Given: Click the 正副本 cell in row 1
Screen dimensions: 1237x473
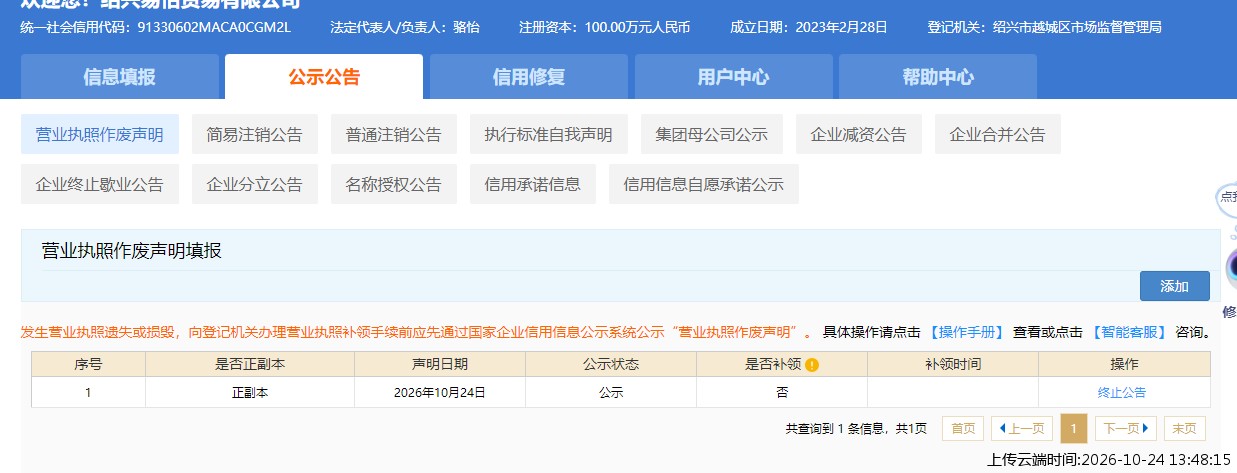Looking at the screenshot, I should point(250,393).
